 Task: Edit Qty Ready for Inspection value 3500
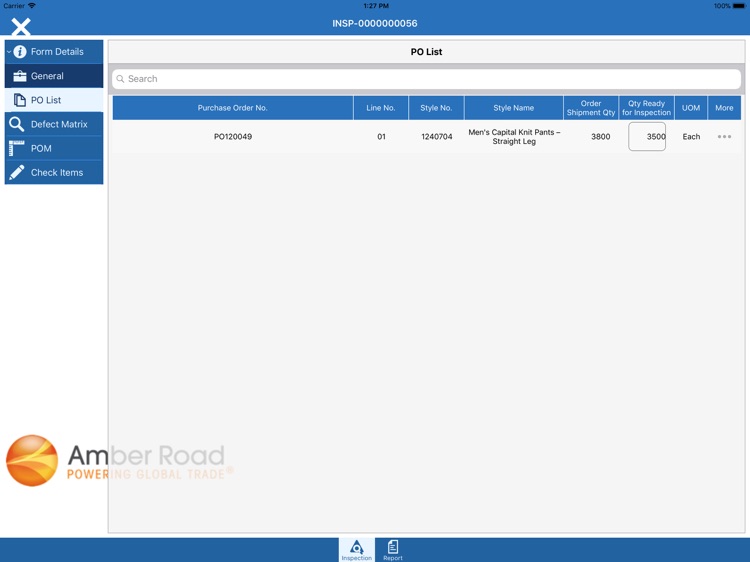pyautogui.click(x=647, y=136)
